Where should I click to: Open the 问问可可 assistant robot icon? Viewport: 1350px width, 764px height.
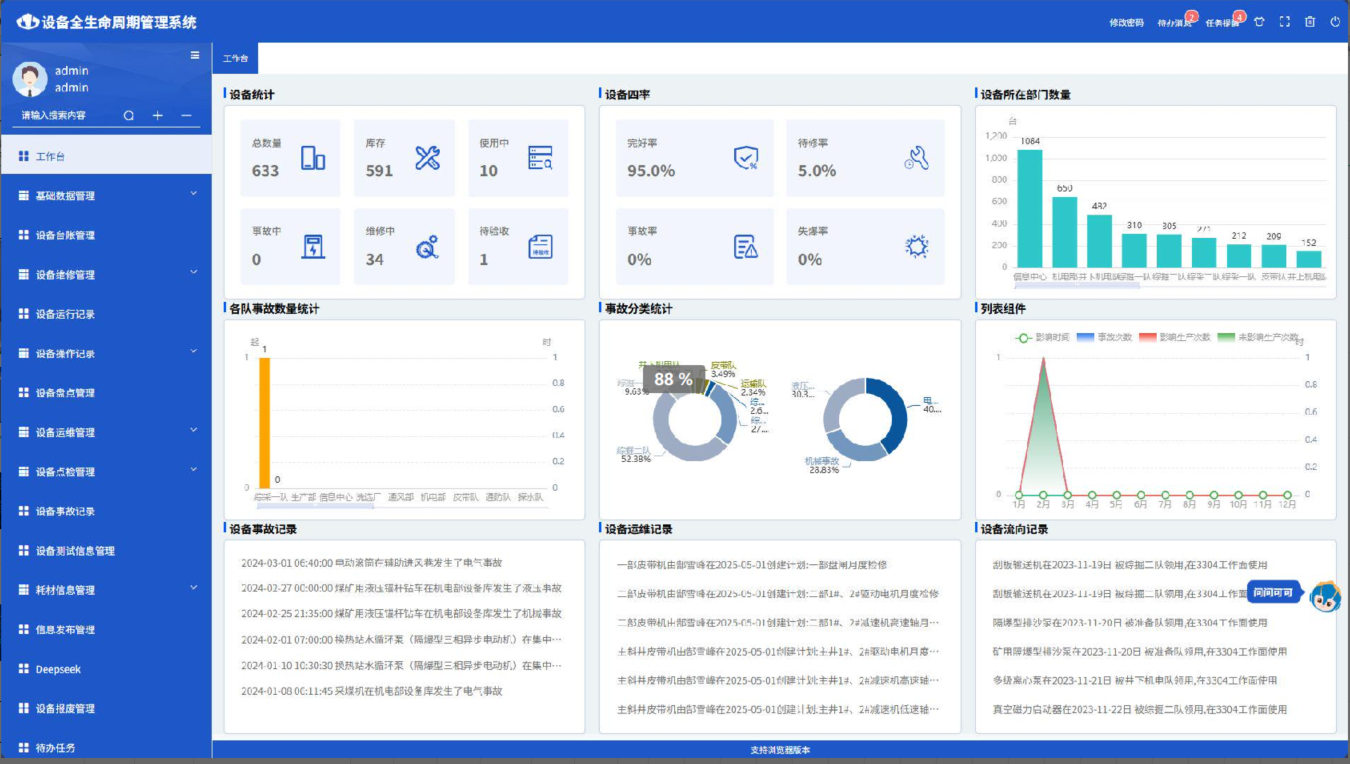point(1325,596)
